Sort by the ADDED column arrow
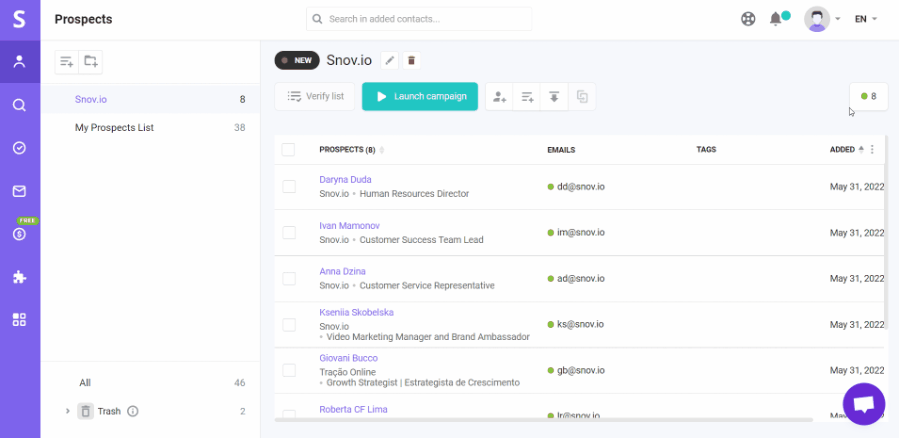The width and height of the screenshot is (899, 438). coord(861,150)
